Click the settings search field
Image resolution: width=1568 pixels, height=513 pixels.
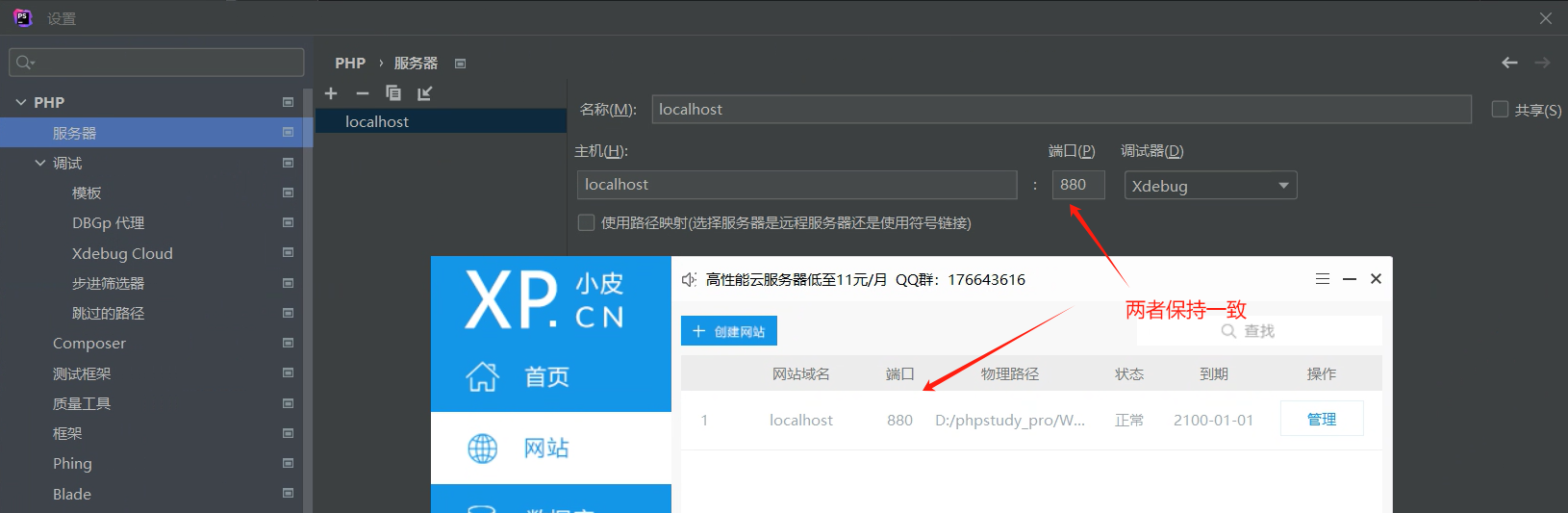[157, 63]
